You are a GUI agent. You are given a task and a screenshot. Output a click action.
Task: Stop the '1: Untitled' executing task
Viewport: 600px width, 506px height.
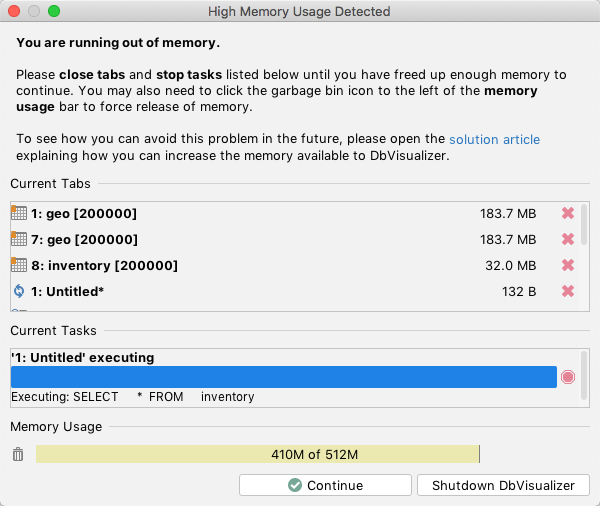coord(568,377)
